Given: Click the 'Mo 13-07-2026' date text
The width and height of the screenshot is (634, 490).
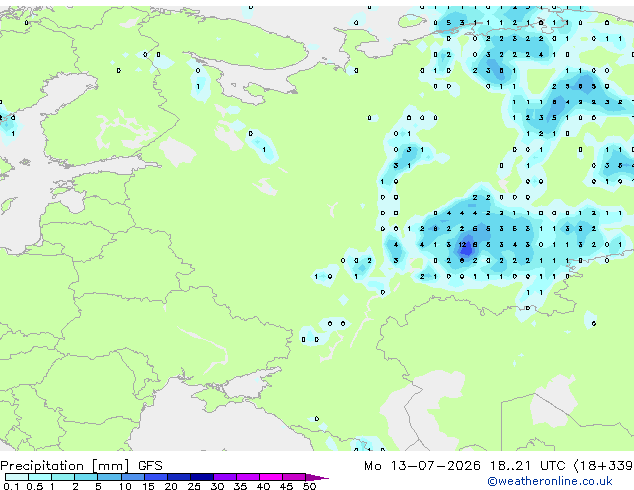Looking at the screenshot, I should tap(422, 466).
